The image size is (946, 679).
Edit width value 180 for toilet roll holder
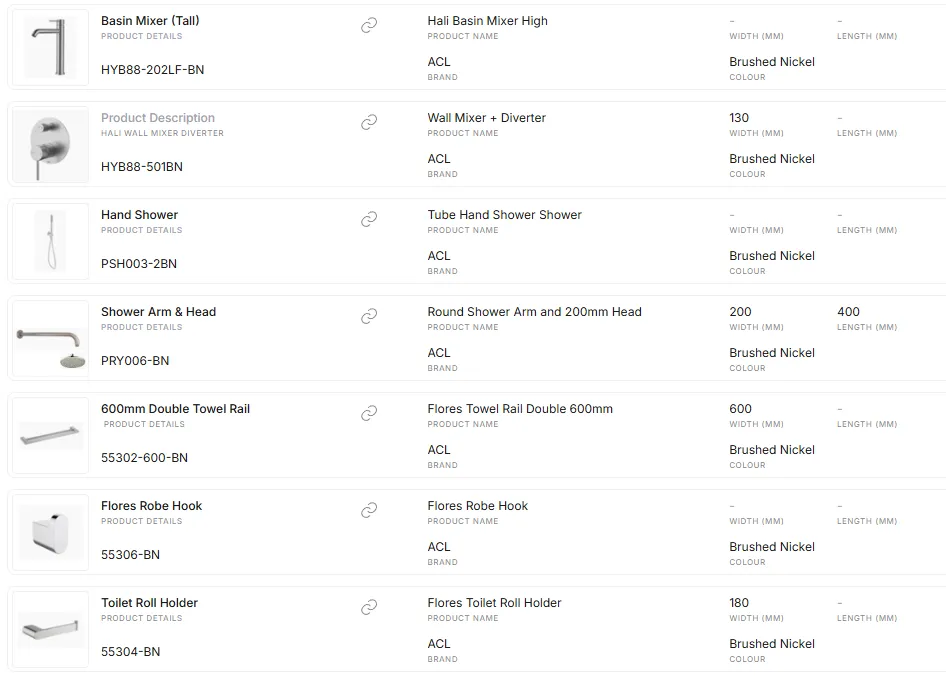(739, 603)
